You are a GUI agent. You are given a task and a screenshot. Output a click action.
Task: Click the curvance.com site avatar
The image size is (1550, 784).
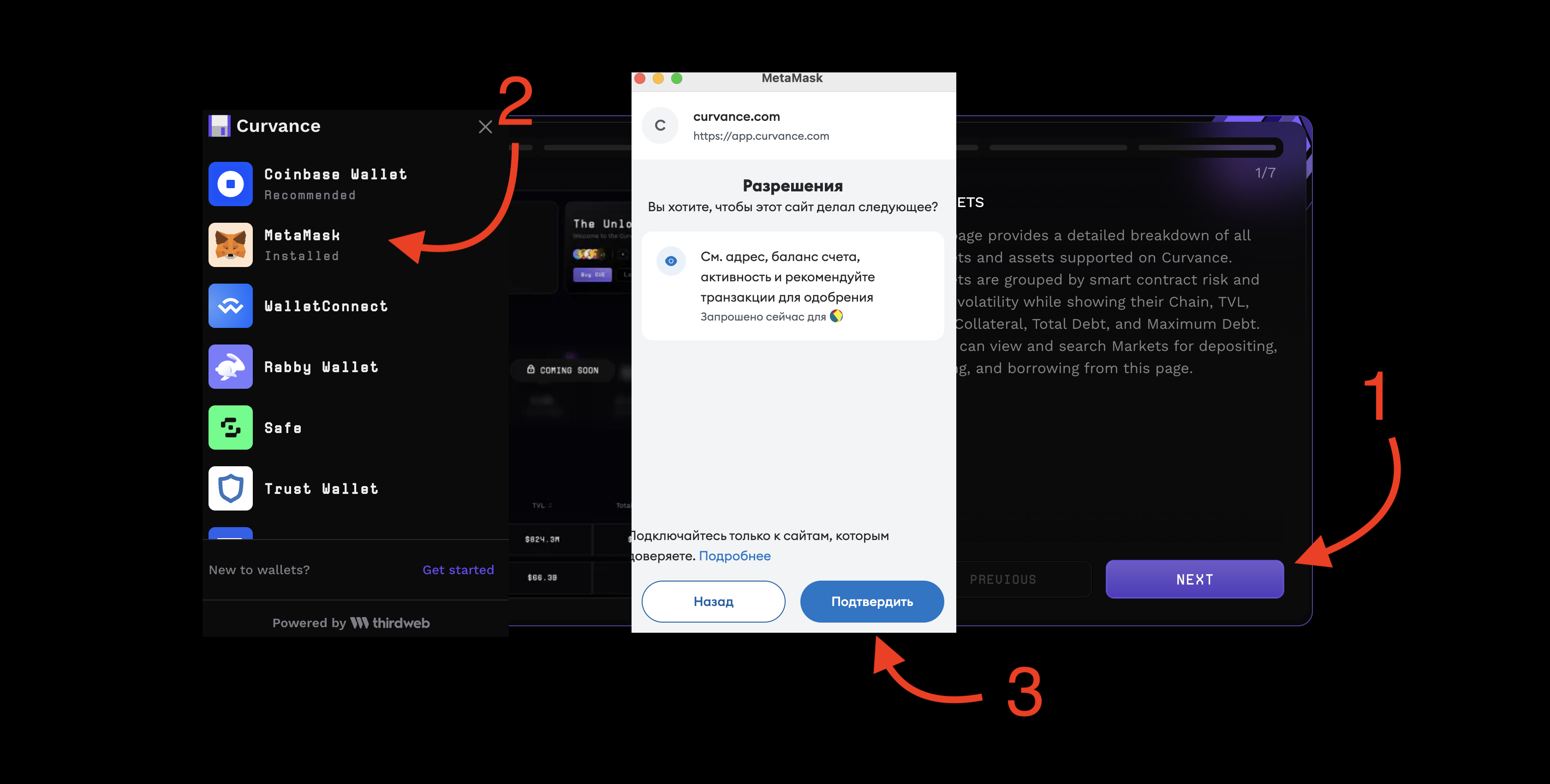point(660,125)
